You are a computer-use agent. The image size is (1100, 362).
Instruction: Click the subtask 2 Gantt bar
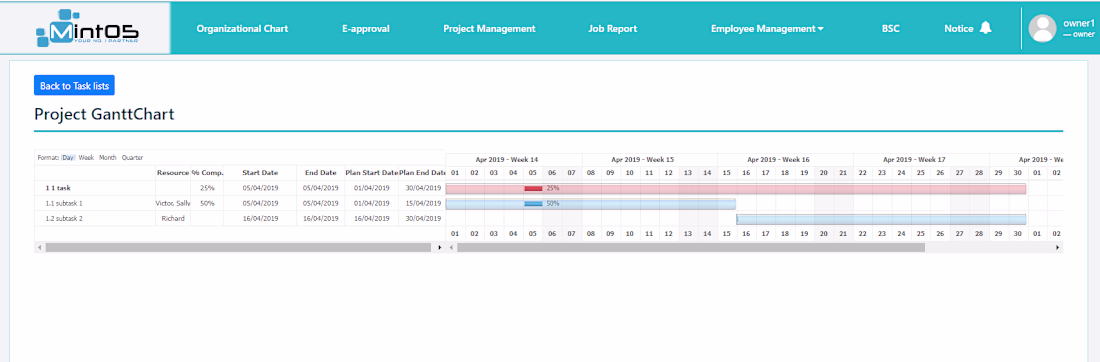[x=881, y=219]
